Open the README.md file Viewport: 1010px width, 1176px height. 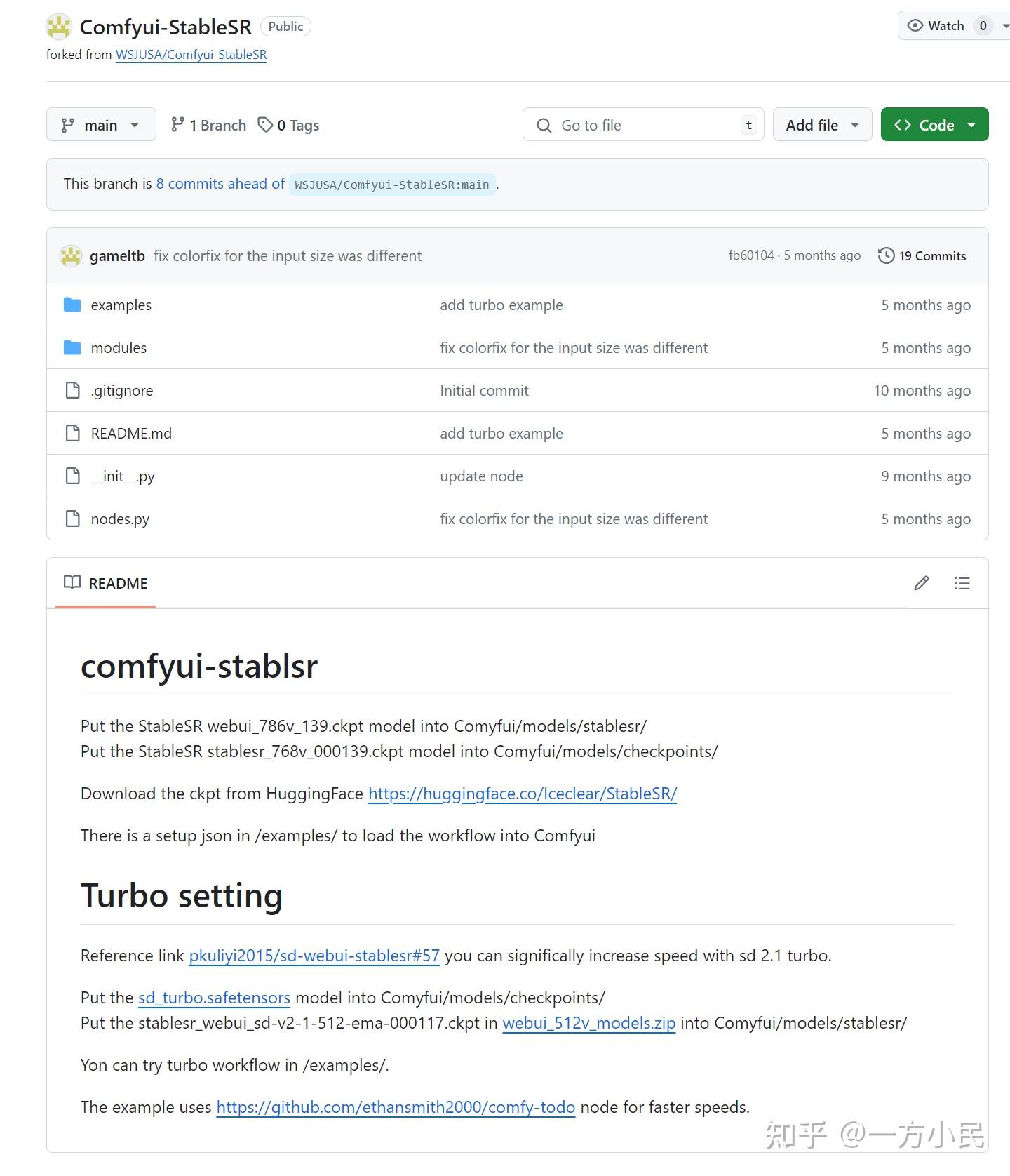131,433
